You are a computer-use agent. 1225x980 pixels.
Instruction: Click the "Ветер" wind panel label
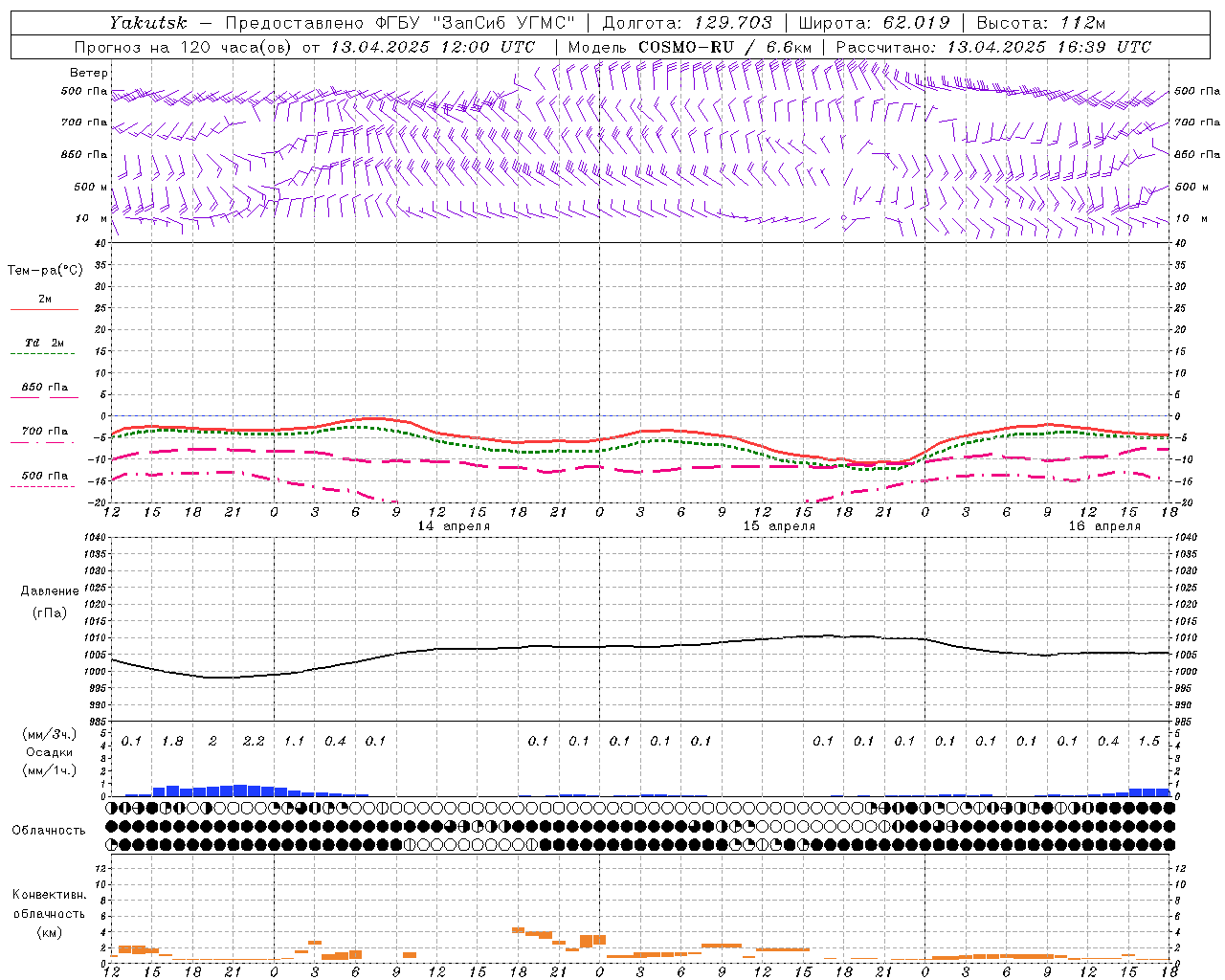pos(89,73)
